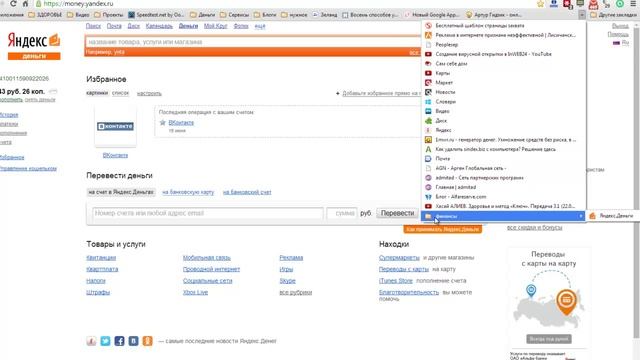Open the Skype link
Image resolution: width=640 pixels, height=360 pixels.
click(287, 281)
